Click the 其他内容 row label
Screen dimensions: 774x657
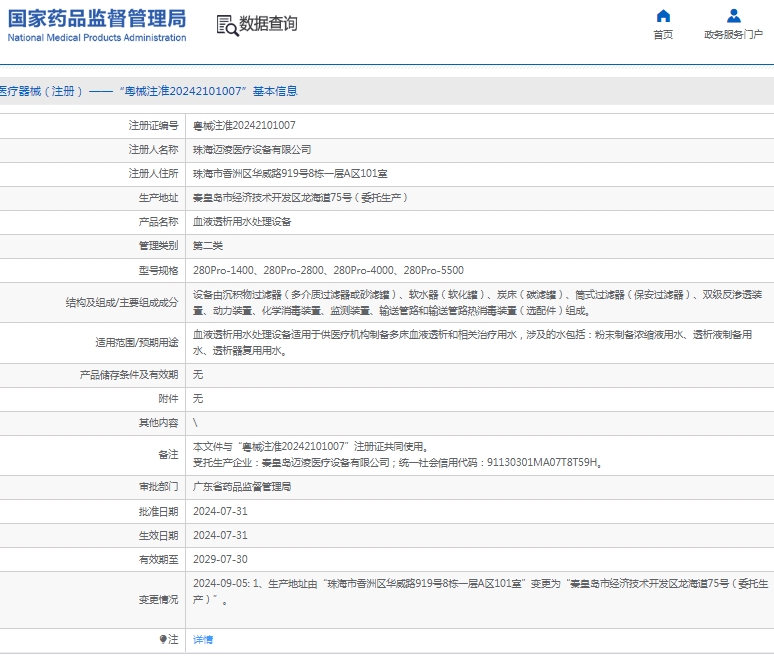pyautogui.click(x=158, y=423)
